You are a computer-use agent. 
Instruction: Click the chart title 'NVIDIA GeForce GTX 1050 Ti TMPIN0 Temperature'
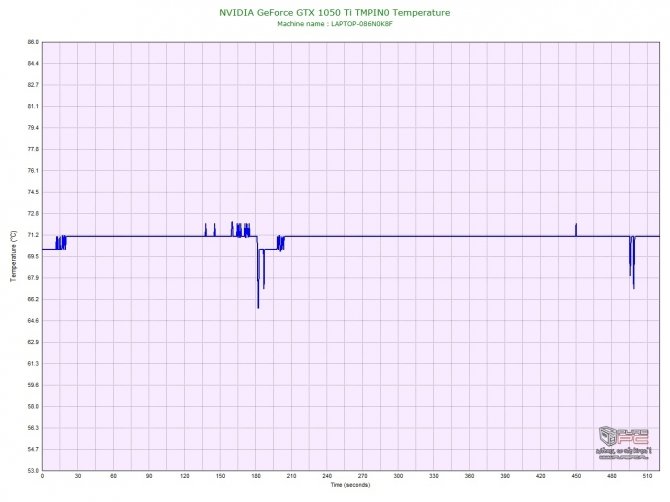[335, 13]
